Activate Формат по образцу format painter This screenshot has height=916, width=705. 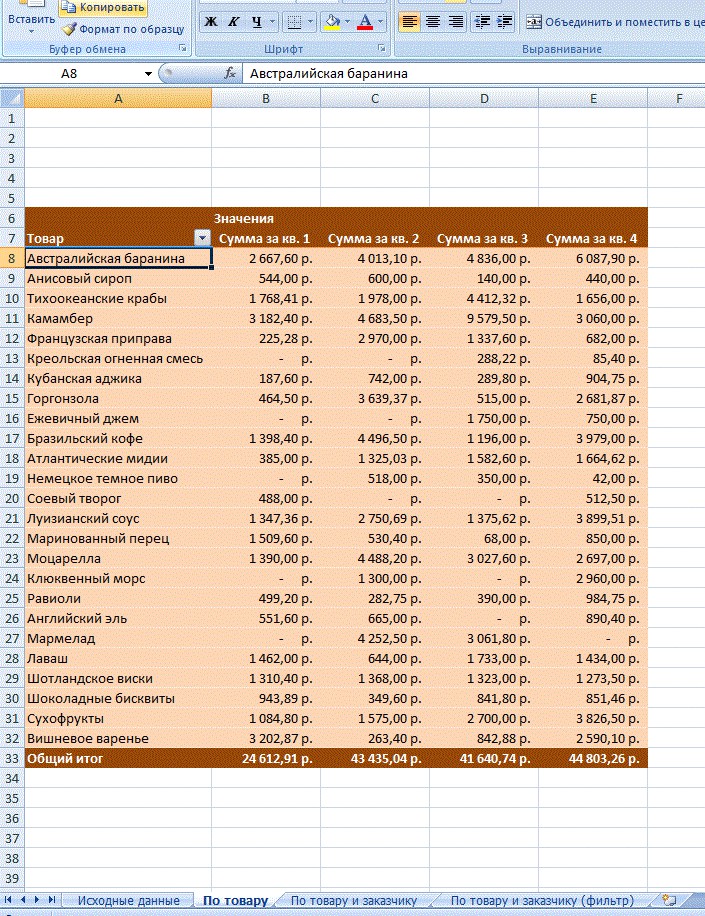(x=123, y=29)
